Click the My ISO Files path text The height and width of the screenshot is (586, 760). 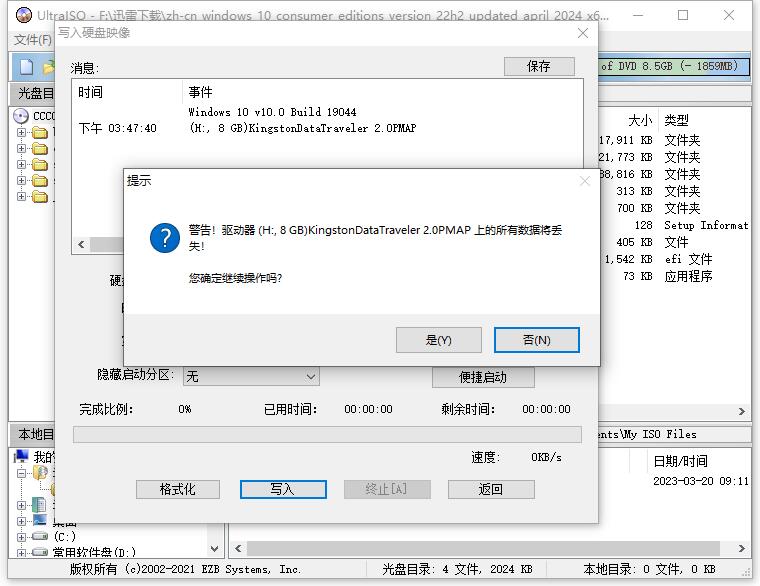pos(649,434)
